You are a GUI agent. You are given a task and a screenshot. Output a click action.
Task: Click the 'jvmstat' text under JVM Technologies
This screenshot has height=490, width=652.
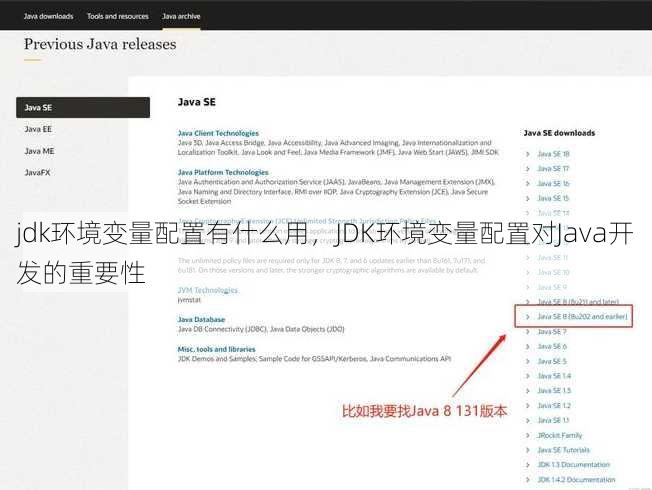[189, 300]
